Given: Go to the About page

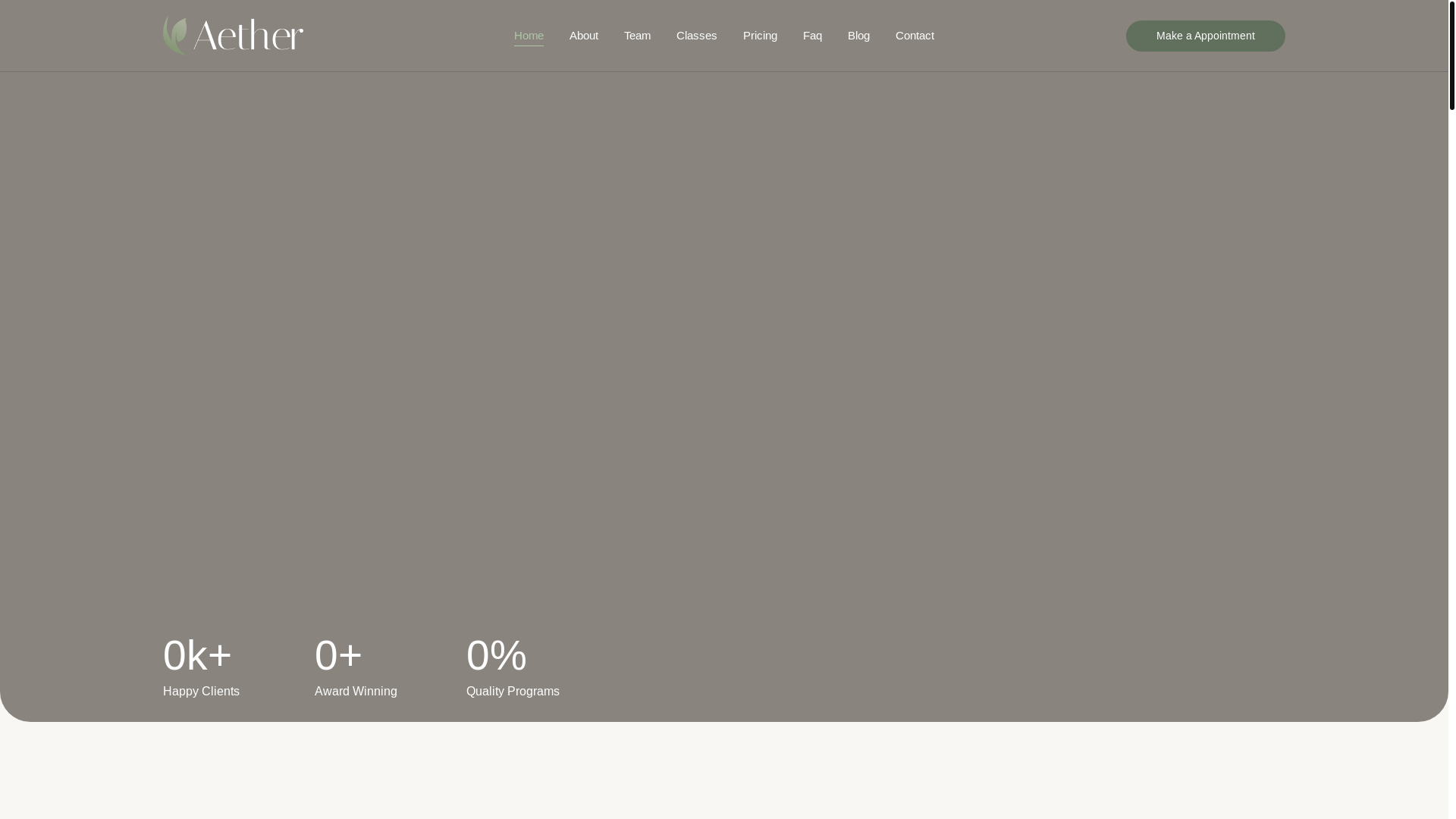Looking at the screenshot, I should pyautogui.click(x=583, y=36).
